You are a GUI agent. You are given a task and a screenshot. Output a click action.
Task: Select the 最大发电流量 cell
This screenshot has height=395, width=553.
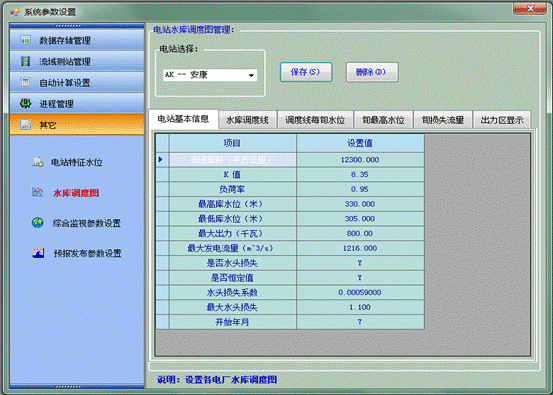pos(233,248)
